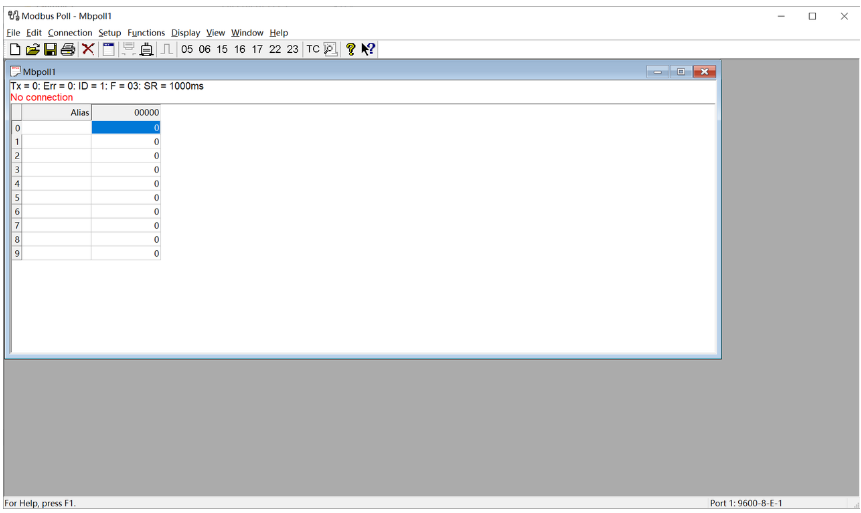Select function 05 in the toolbar

tap(187, 49)
